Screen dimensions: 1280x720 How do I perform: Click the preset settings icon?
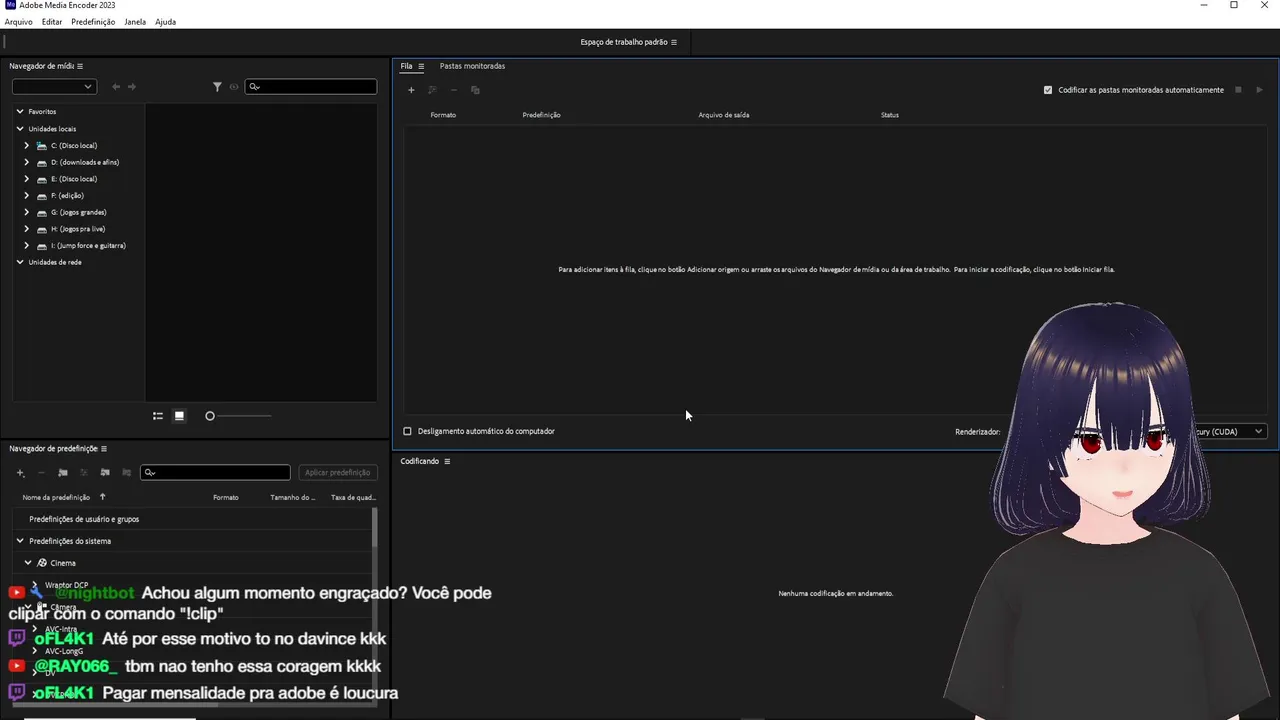tap(84, 473)
